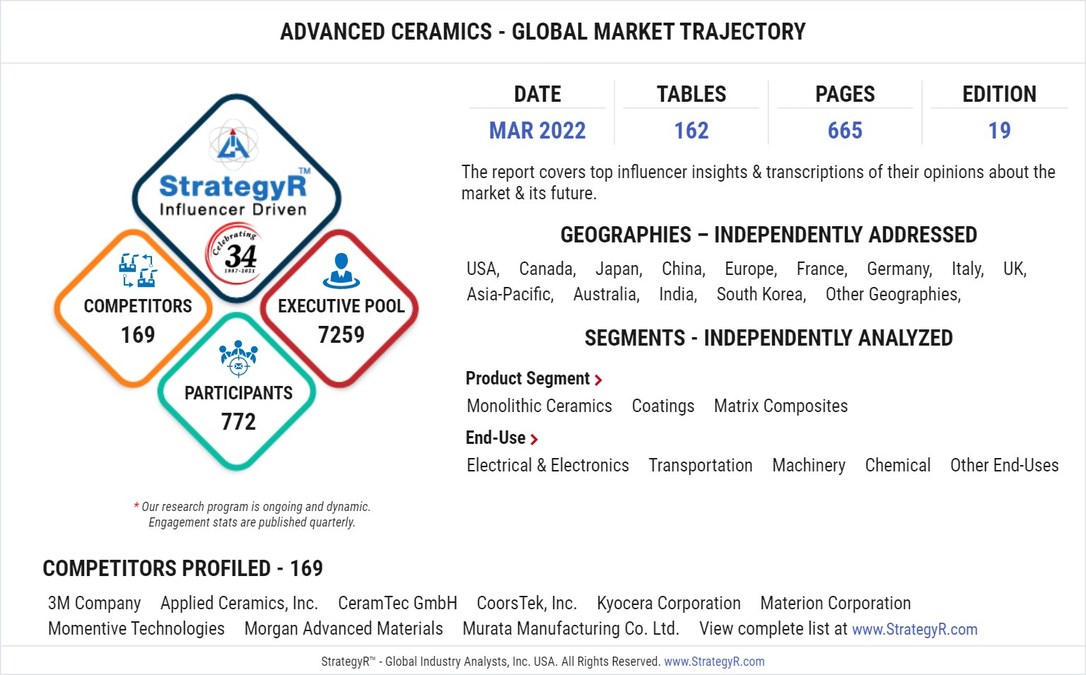Screen dimensions: 1086x675
Task: Select the PAGES column header
Action: pos(845,94)
